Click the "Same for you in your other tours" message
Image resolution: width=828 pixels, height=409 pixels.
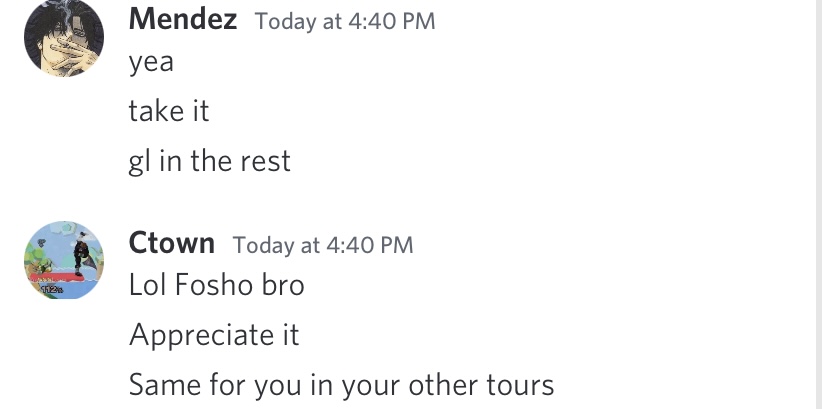coord(341,384)
